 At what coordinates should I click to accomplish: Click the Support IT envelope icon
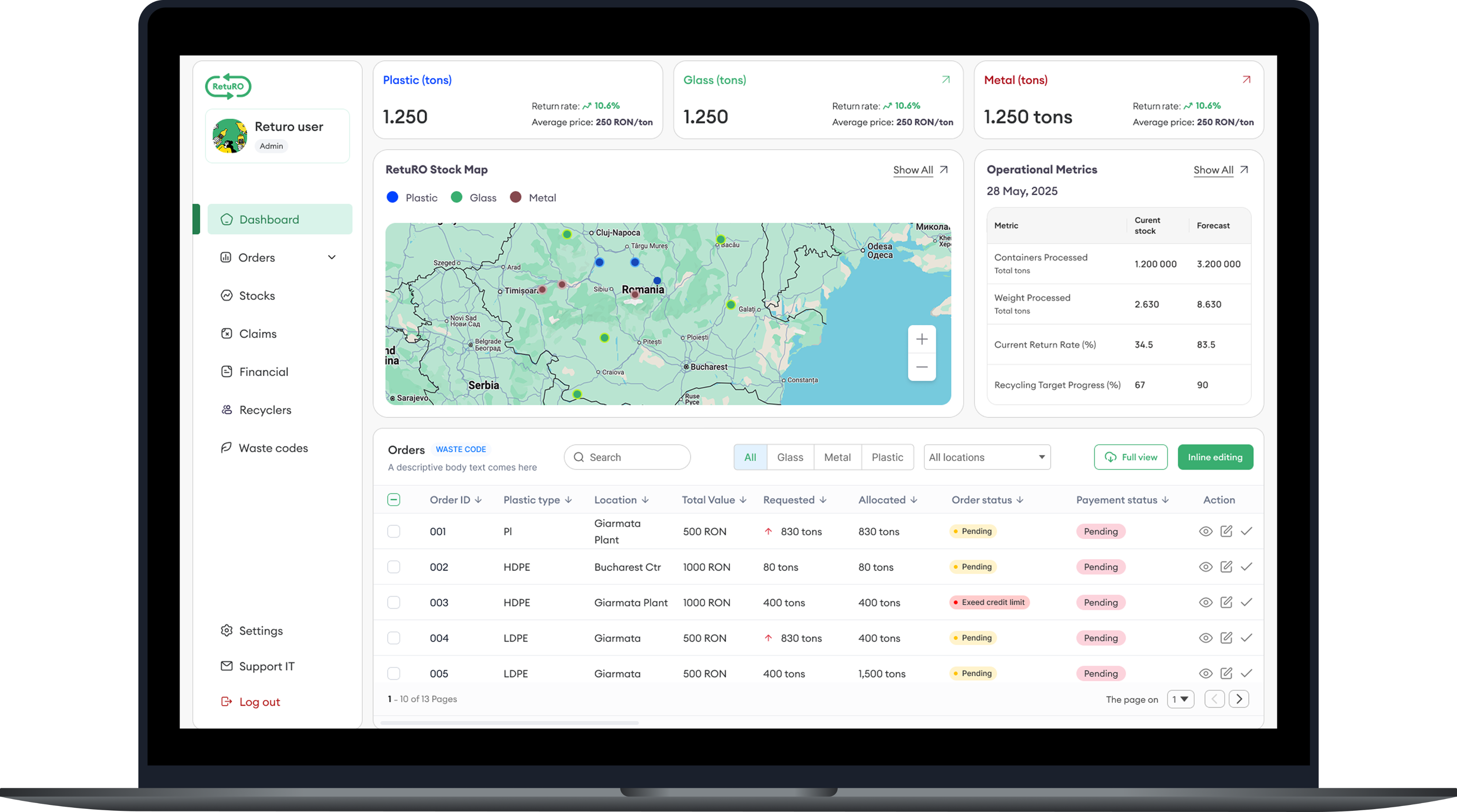click(x=226, y=666)
